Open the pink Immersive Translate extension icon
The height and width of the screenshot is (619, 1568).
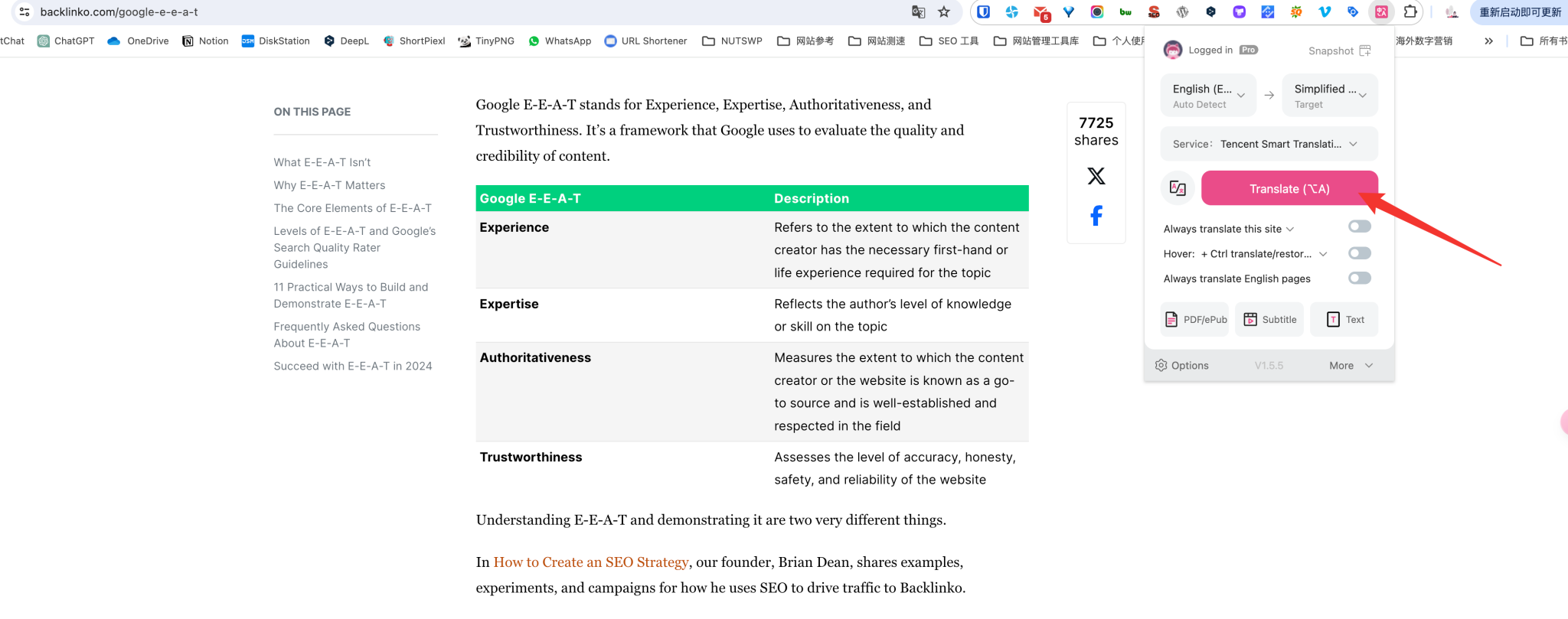(1381, 11)
